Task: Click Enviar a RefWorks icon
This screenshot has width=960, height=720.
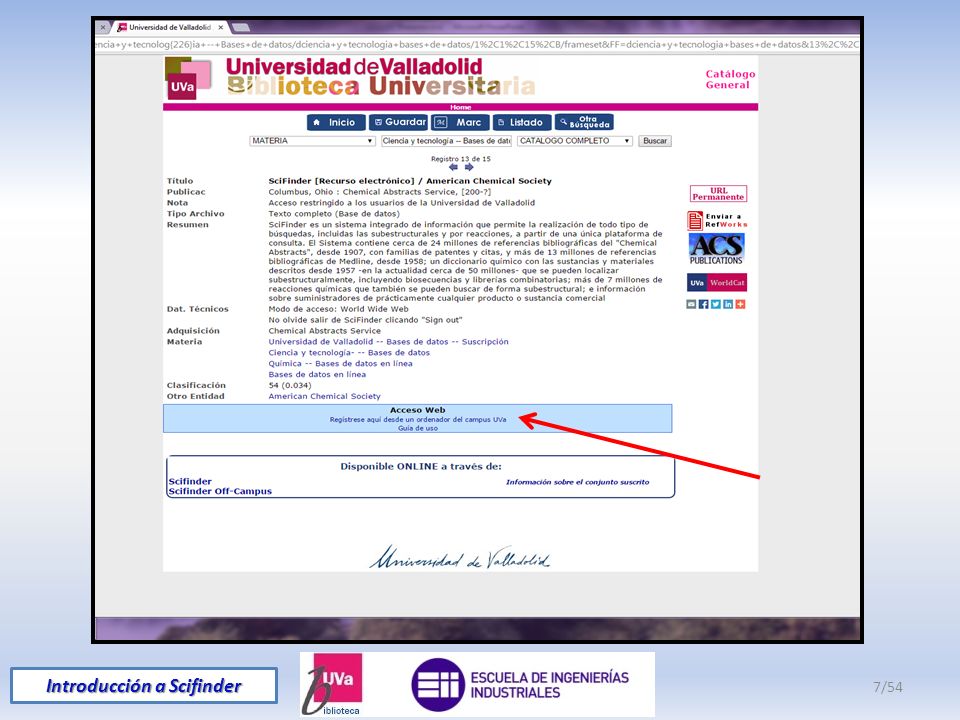Action: point(717,220)
